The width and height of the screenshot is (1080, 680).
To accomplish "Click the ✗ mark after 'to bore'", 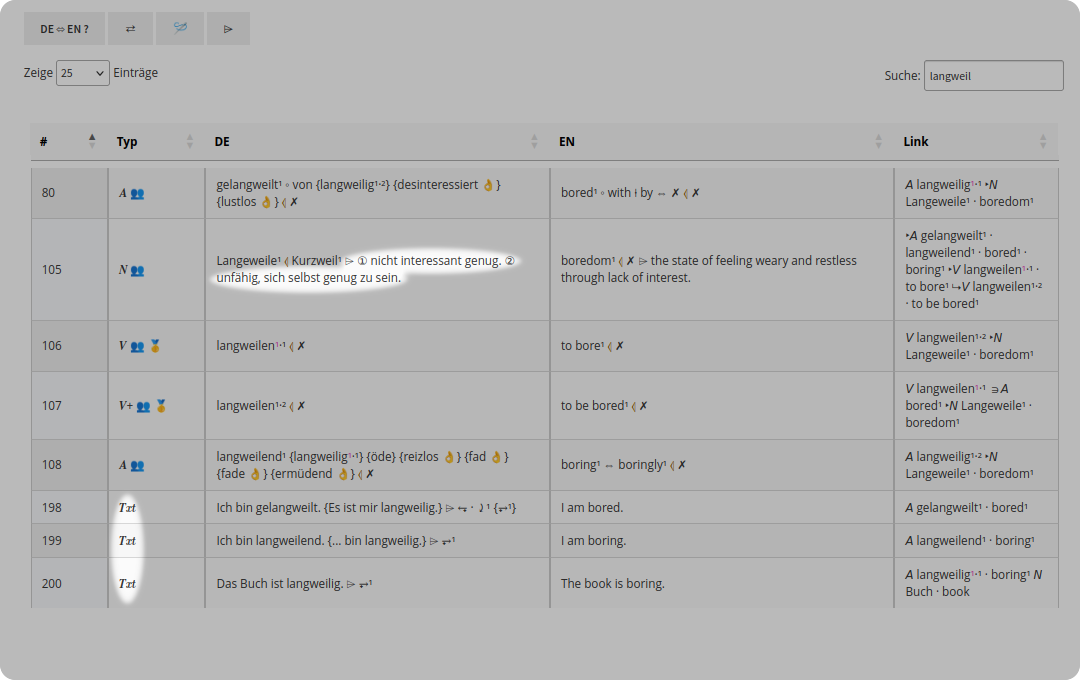I will point(619,346).
